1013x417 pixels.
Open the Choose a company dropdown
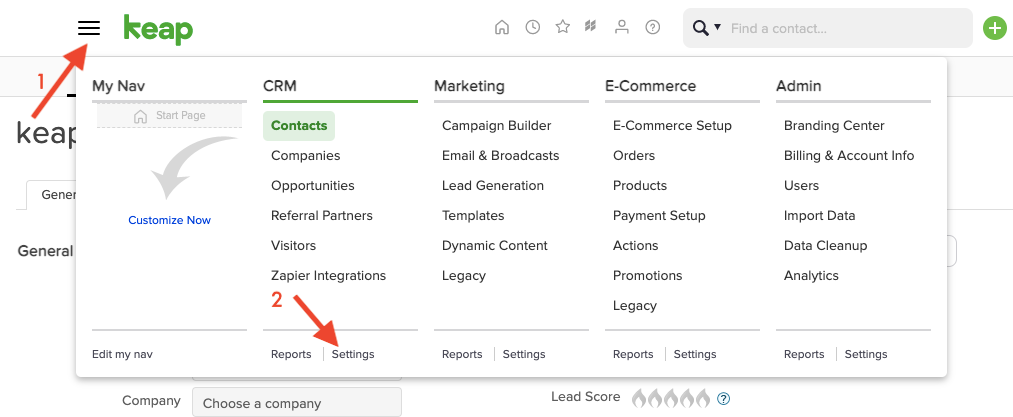297,402
